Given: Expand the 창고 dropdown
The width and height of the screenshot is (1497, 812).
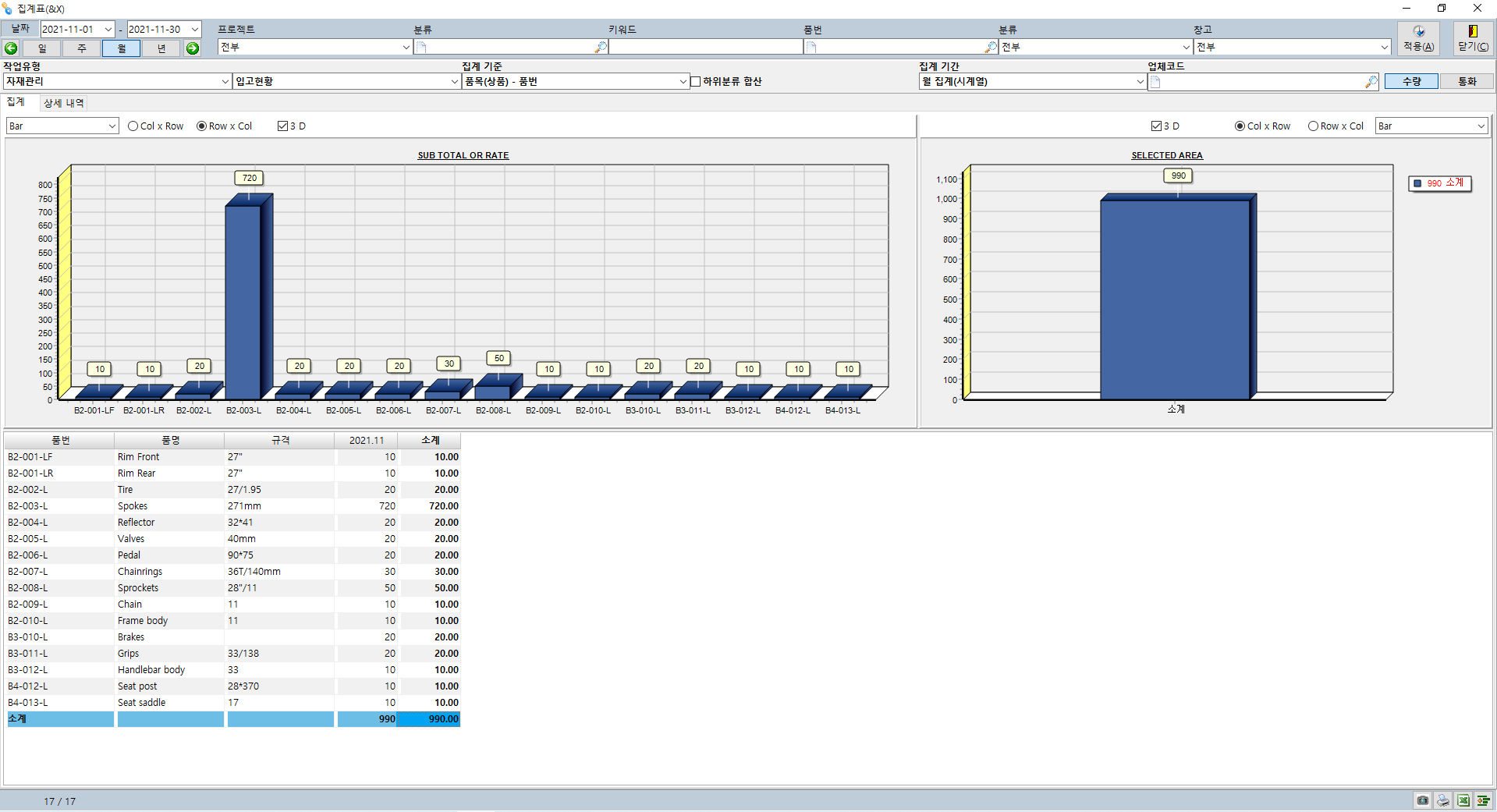Looking at the screenshot, I should [1385, 48].
